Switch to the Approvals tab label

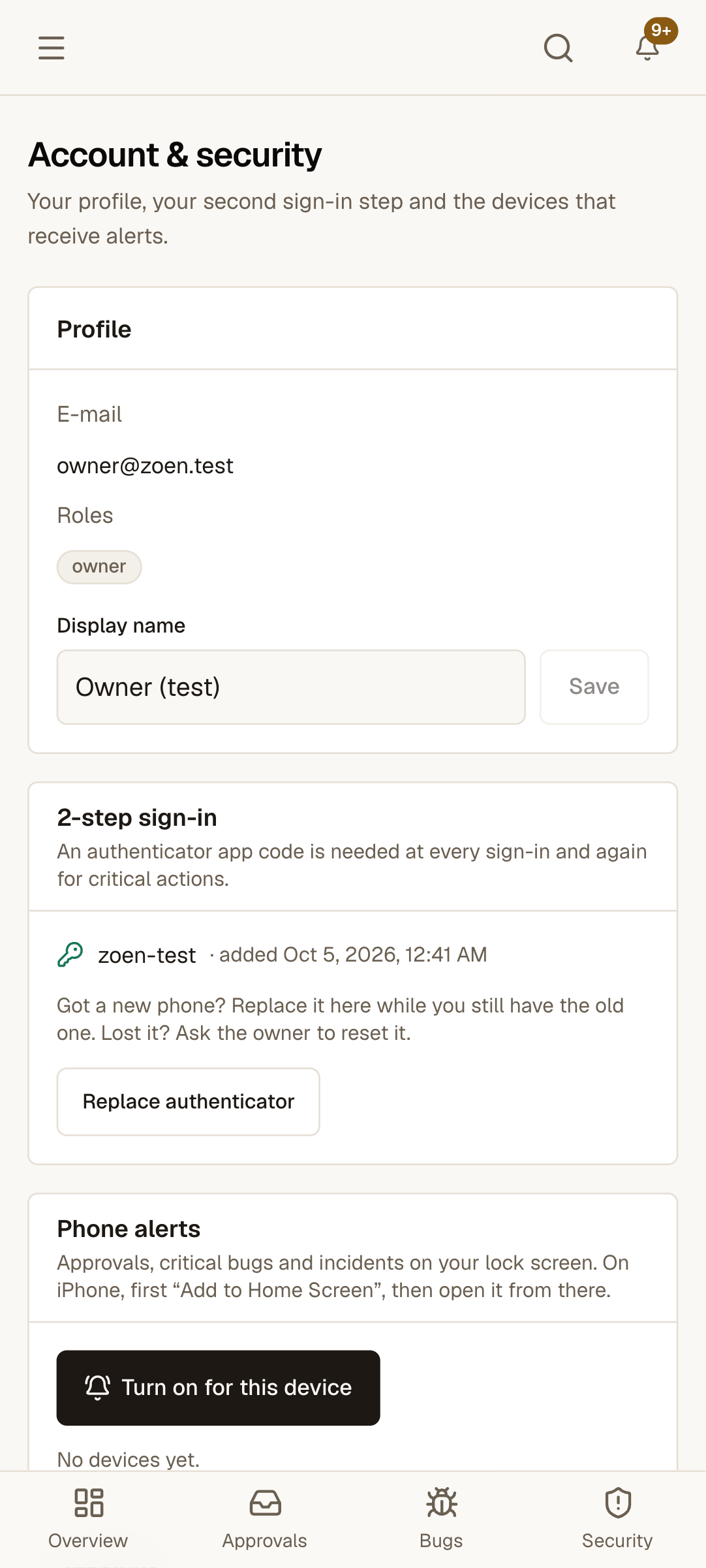pos(265,1541)
